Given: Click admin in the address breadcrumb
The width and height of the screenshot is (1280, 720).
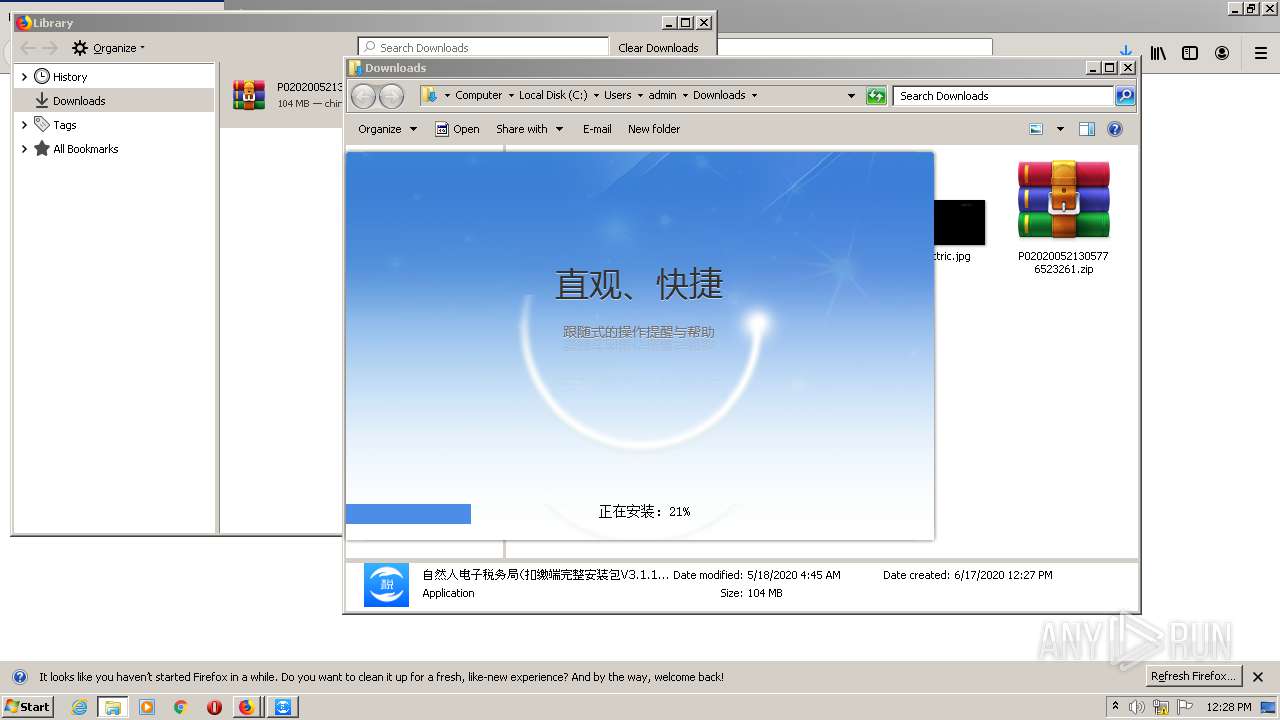Looking at the screenshot, I should pyautogui.click(x=662, y=96).
